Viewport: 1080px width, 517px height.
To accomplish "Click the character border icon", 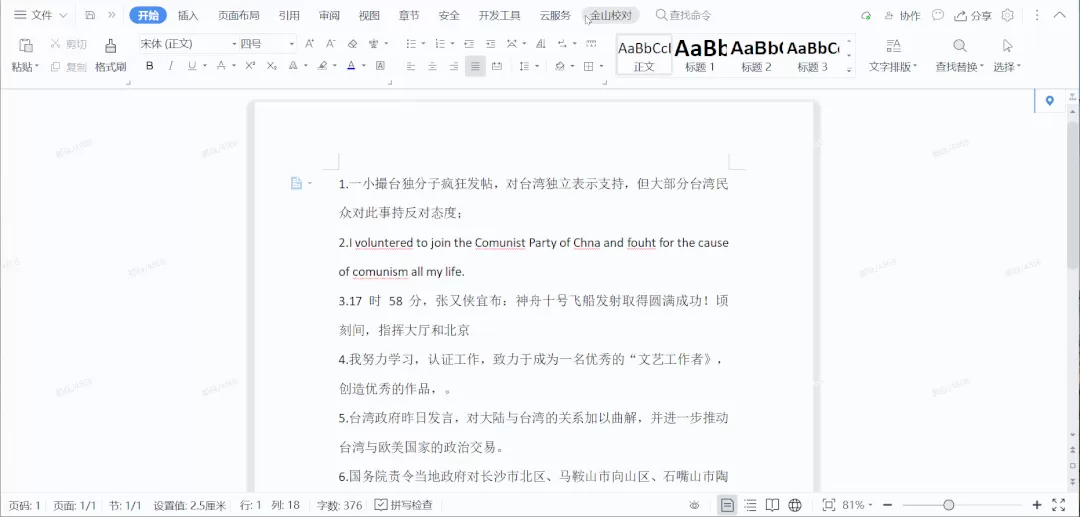I will coord(380,66).
